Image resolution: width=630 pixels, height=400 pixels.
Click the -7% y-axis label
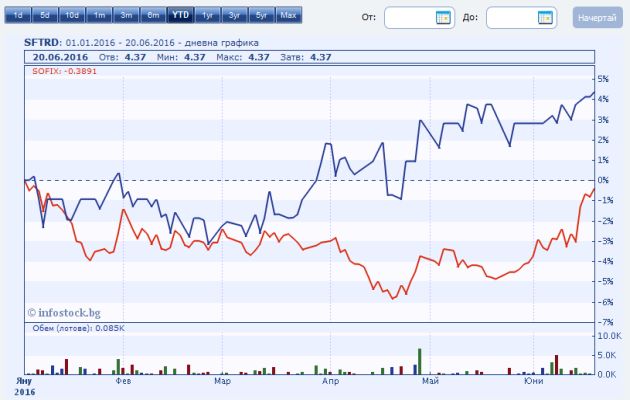point(605,322)
